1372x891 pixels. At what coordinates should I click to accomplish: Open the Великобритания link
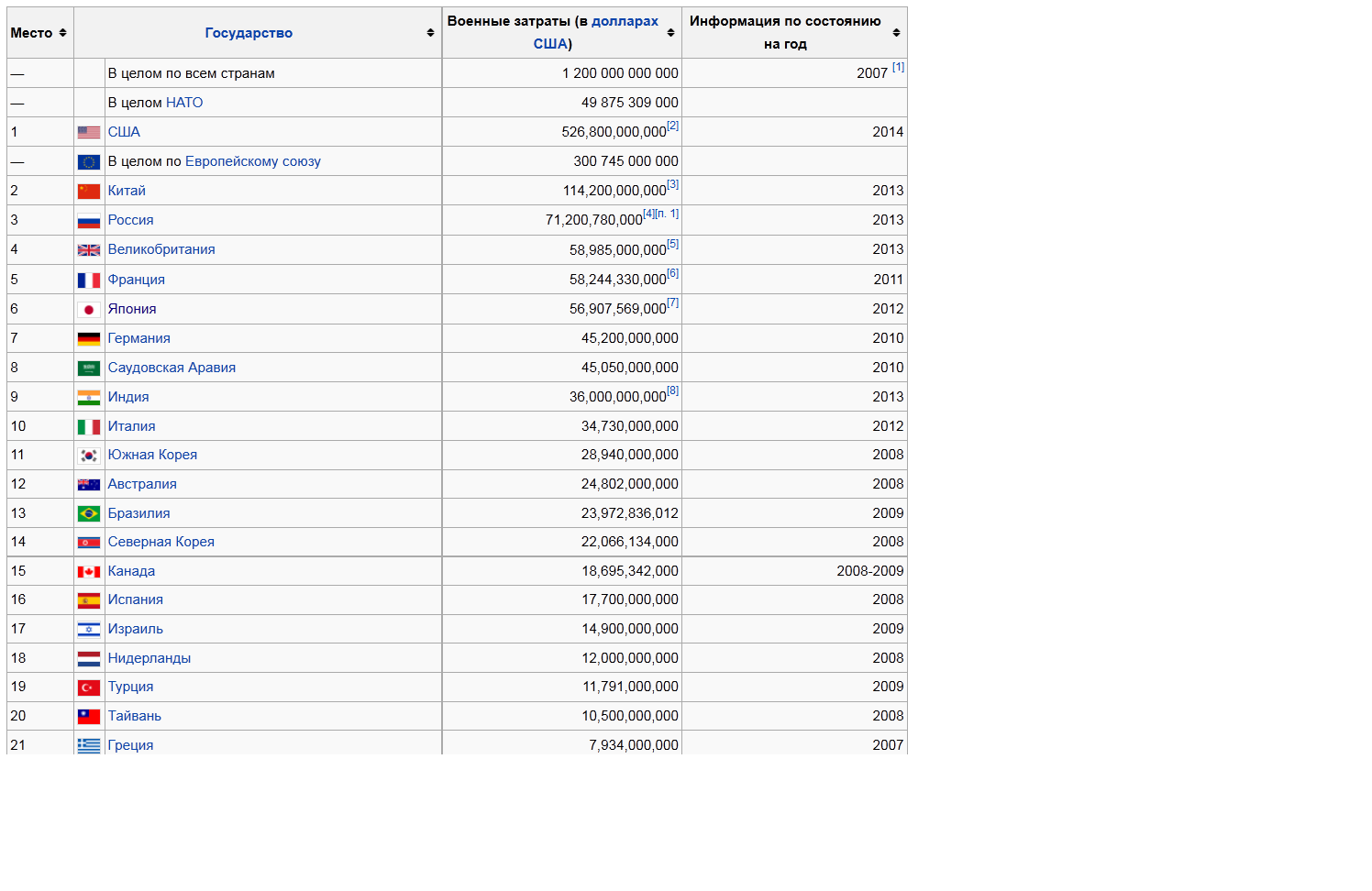(161, 249)
